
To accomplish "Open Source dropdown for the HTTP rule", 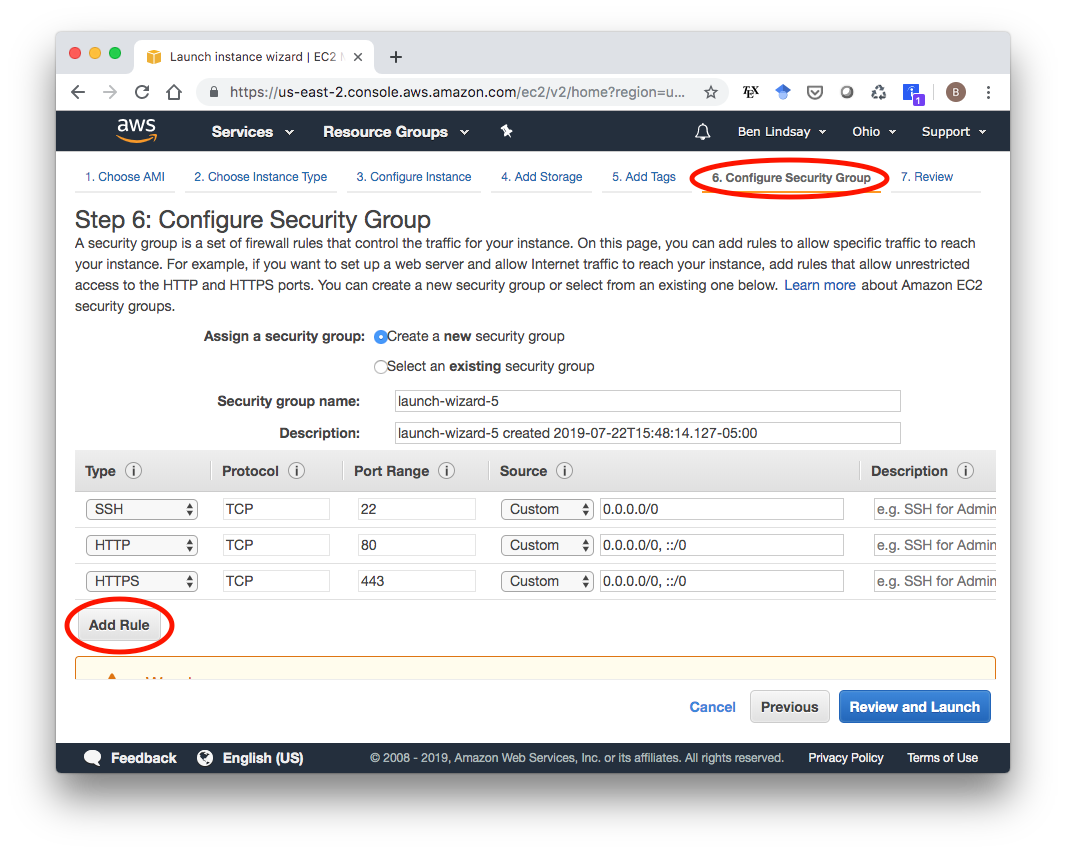I will pyautogui.click(x=547, y=545).
